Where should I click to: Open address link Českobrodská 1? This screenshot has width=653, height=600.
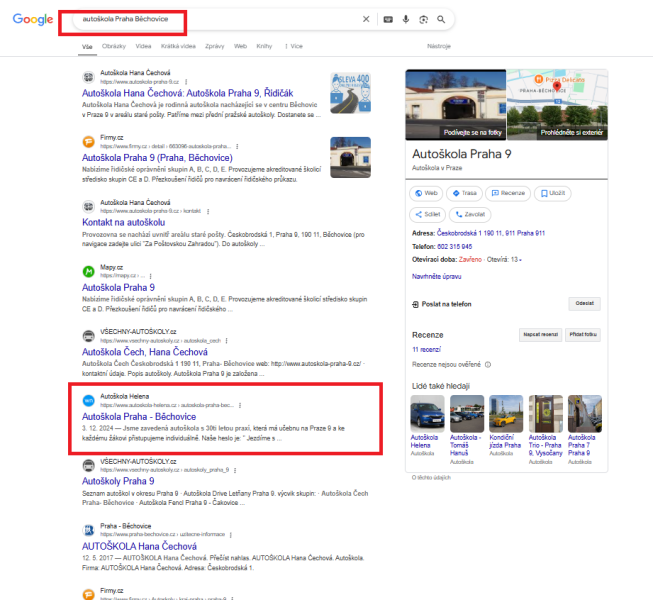(491, 233)
